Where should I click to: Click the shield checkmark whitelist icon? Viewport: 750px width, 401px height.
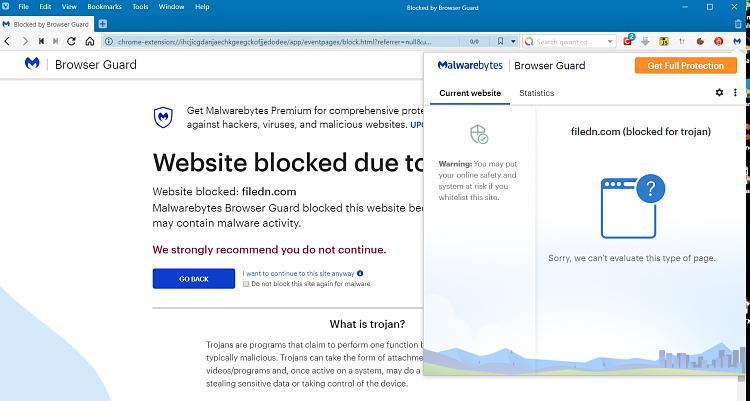[x=479, y=134]
